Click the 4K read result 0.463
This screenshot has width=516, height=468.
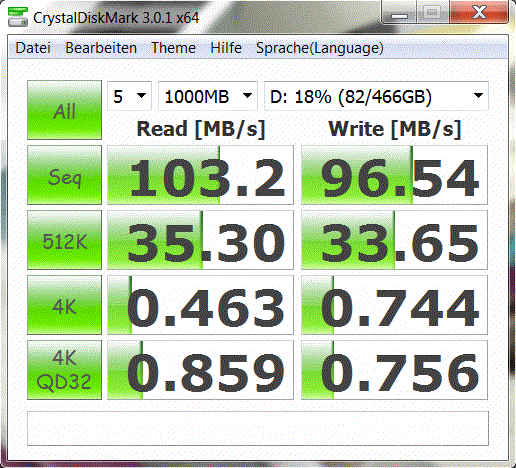200,305
